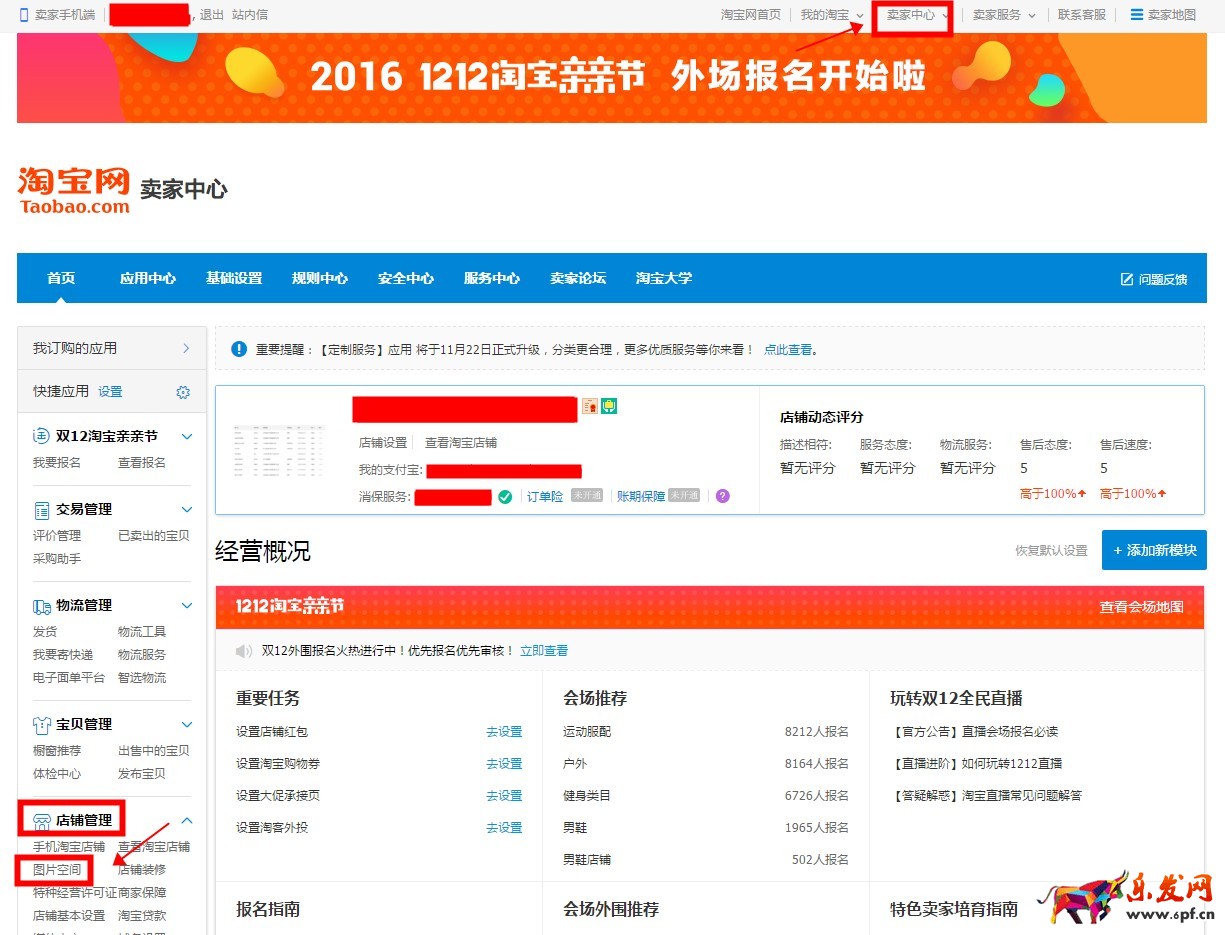1225x935 pixels.
Task: Open the 我的淘宝 dropdown
Action: [x=832, y=15]
